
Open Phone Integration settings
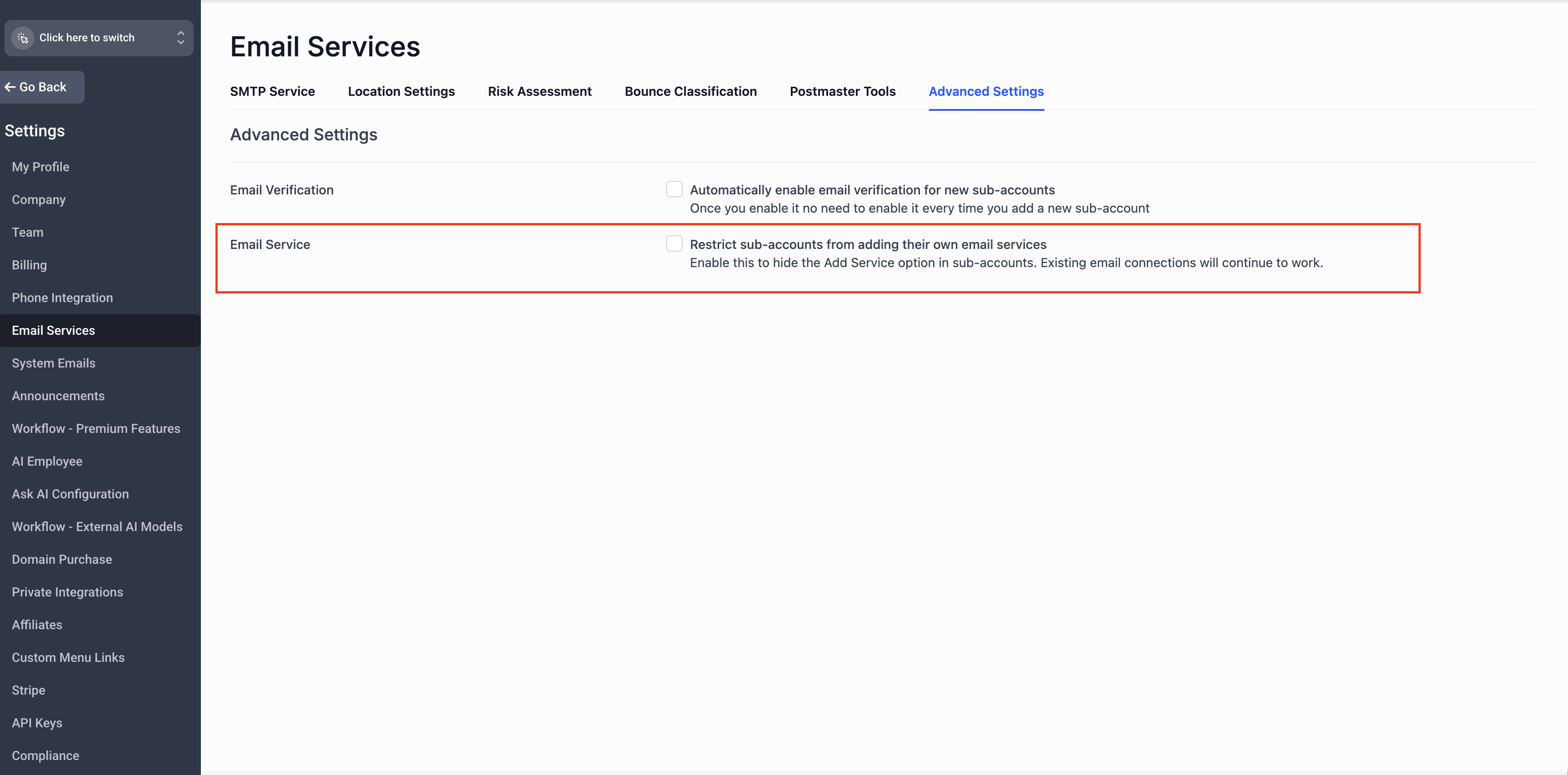click(62, 298)
